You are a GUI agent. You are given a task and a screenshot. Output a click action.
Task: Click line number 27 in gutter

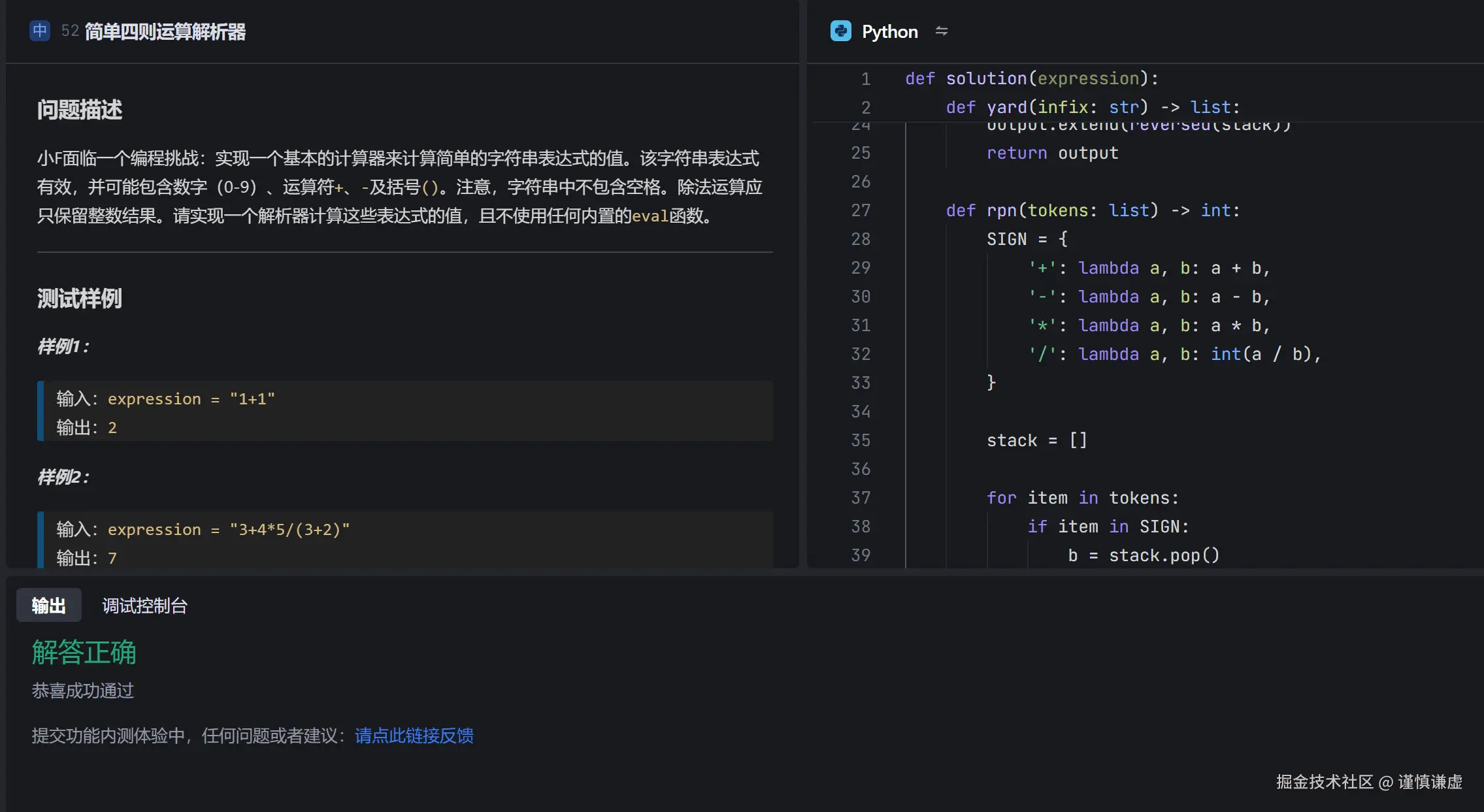click(x=861, y=210)
